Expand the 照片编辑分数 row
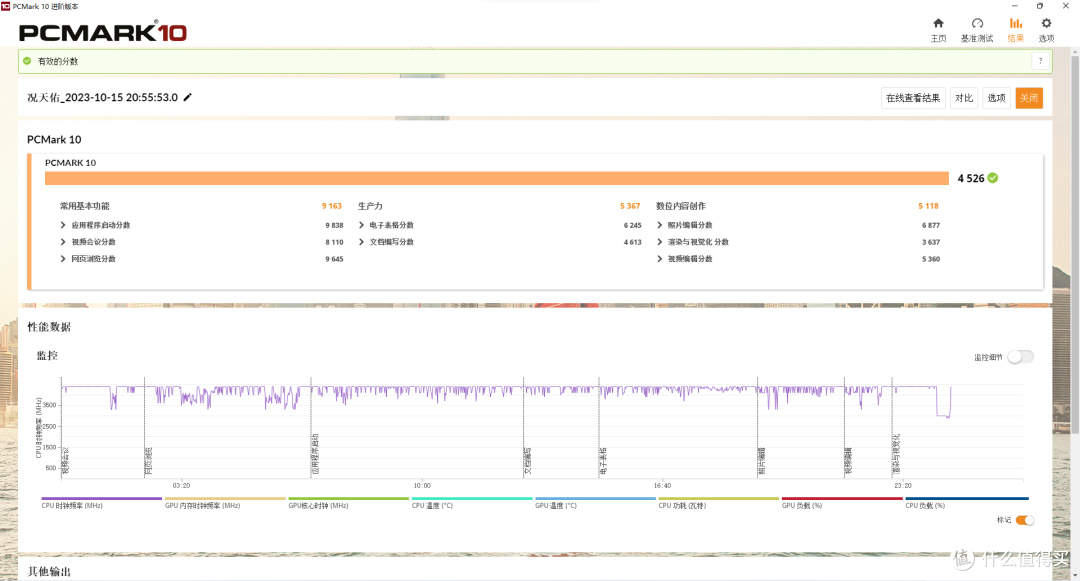Viewport: 1080px width, 581px height. [660, 225]
